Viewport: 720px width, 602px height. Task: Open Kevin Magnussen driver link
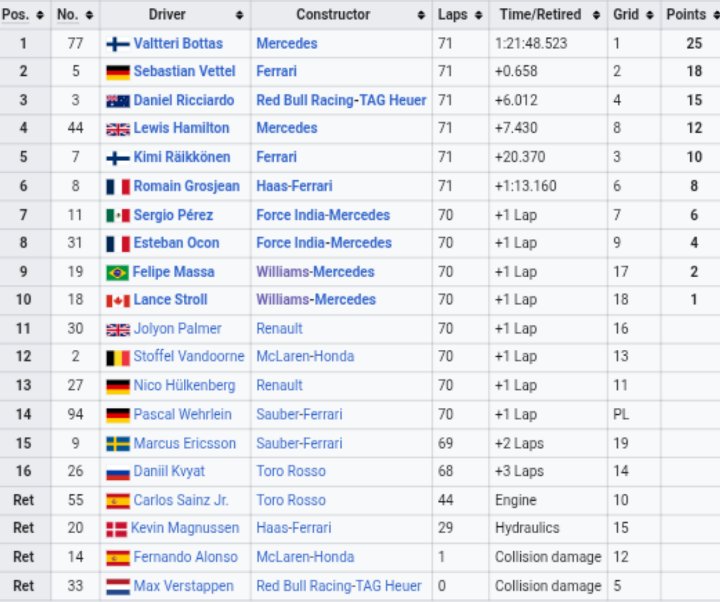pos(185,528)
